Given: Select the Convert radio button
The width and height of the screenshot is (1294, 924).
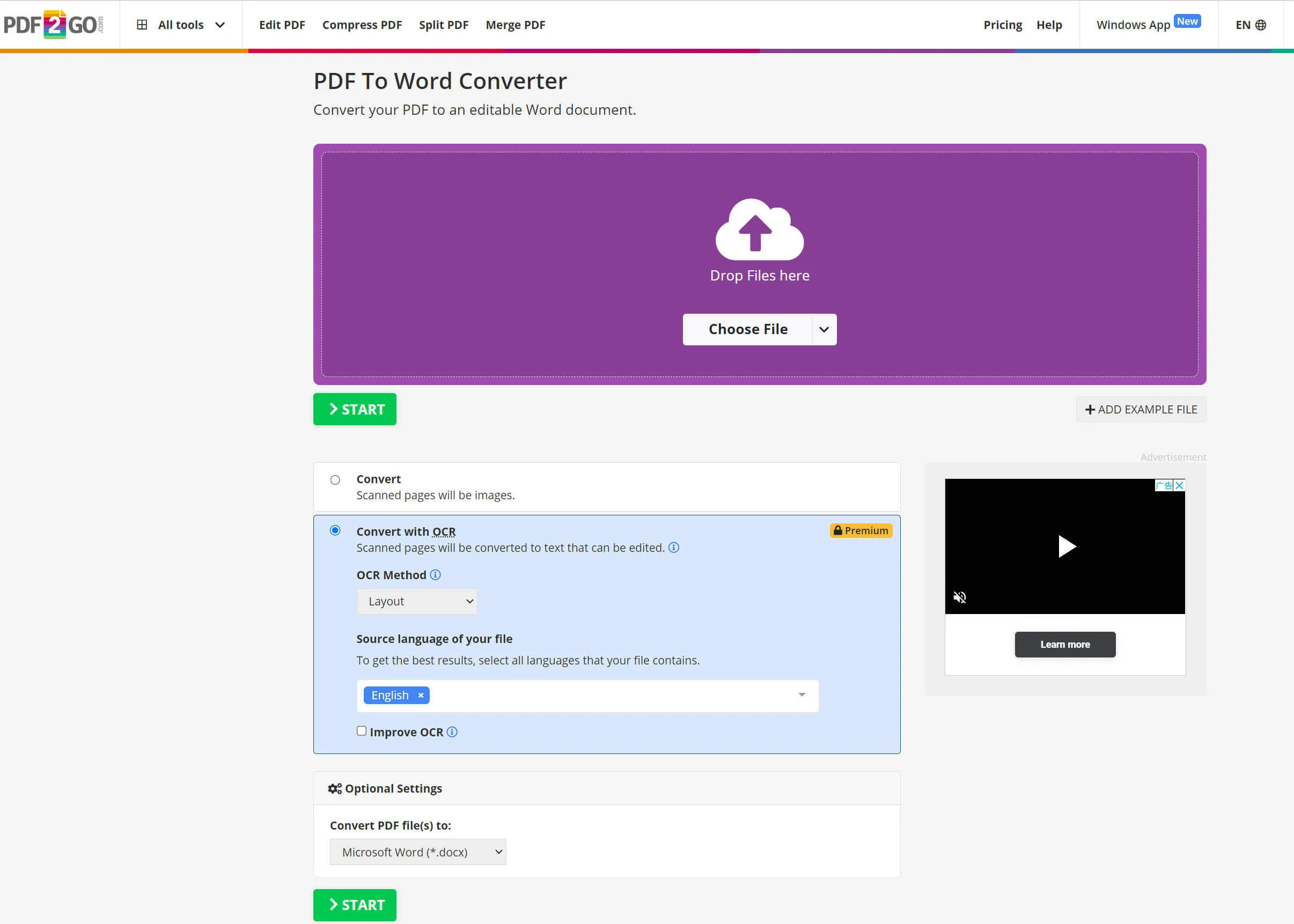Looking at the screenshot, I should 335,479.
